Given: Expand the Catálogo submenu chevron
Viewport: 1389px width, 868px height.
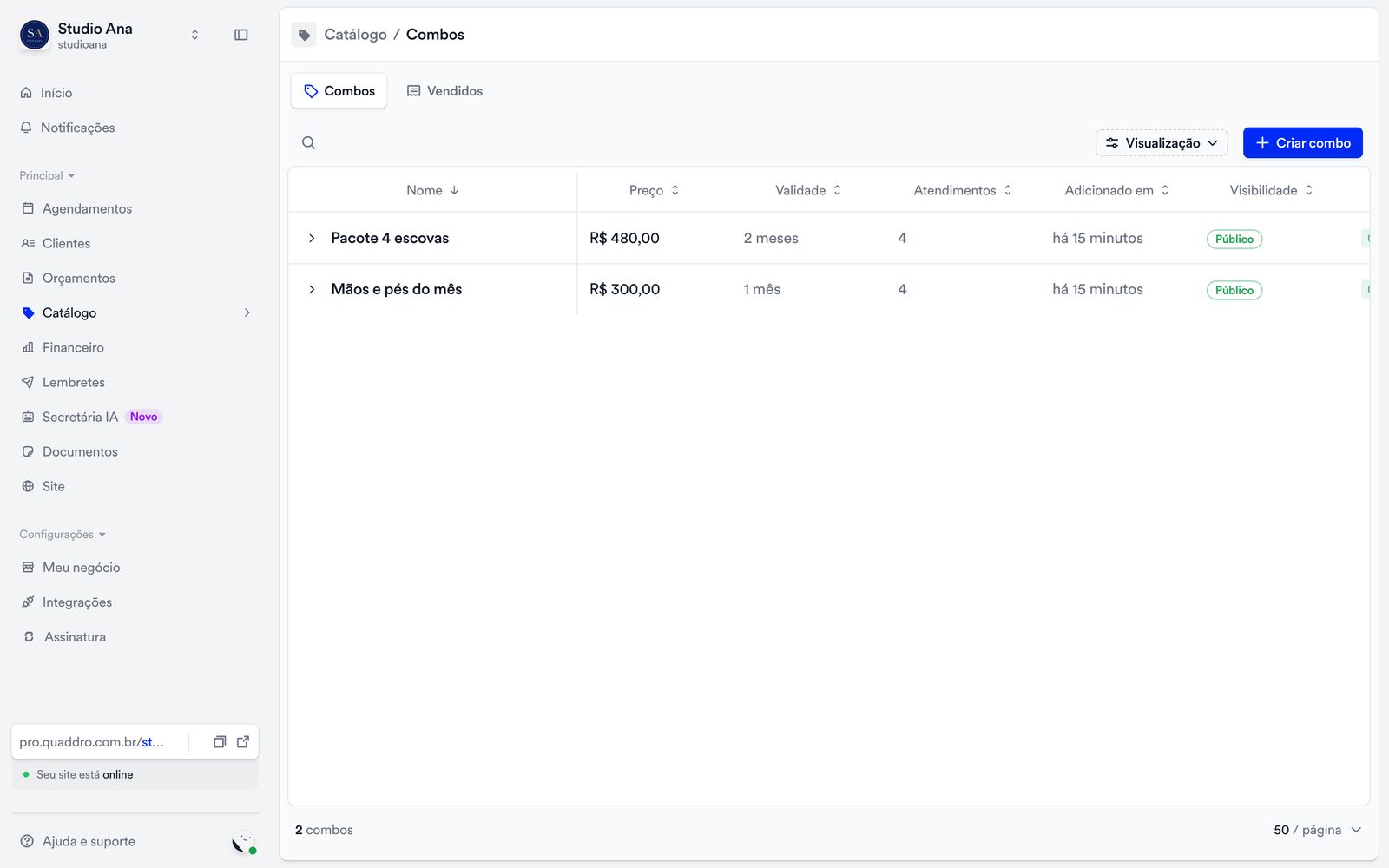Looking at the screenshot, I should (x=247, y=312).
